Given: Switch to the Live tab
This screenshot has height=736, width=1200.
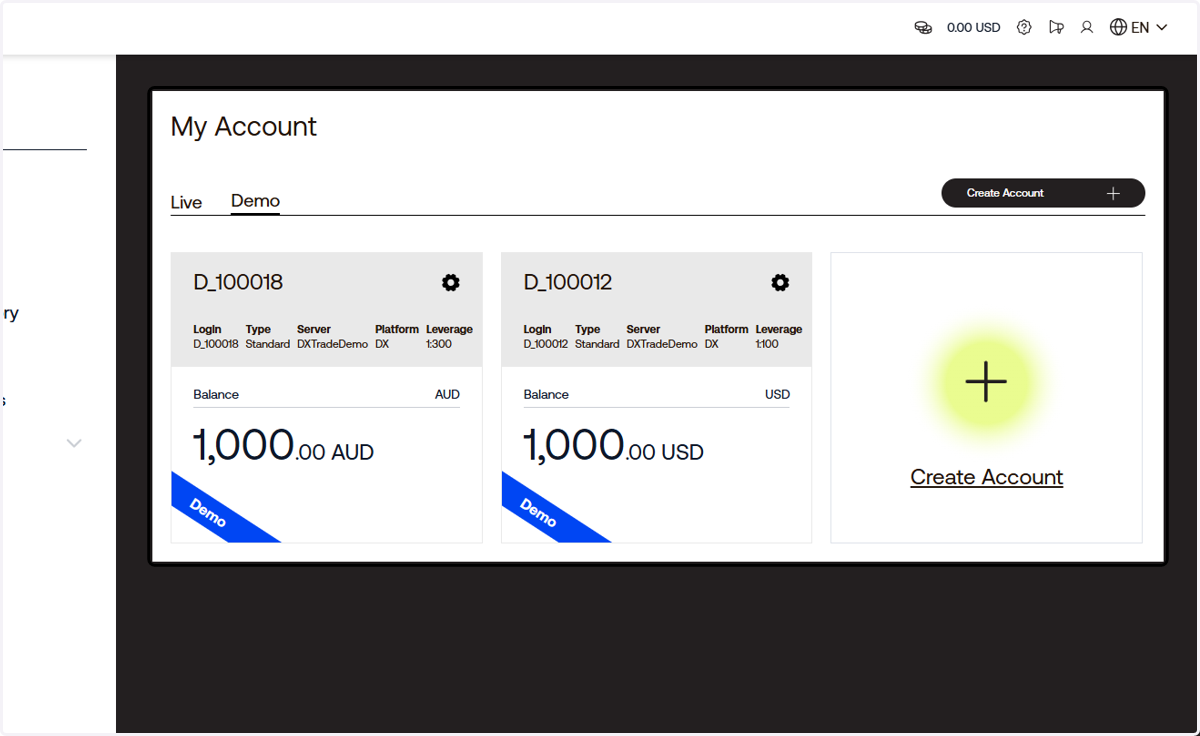Looking at the screenshot, I should pyautogui.click(x=186, y=202).
